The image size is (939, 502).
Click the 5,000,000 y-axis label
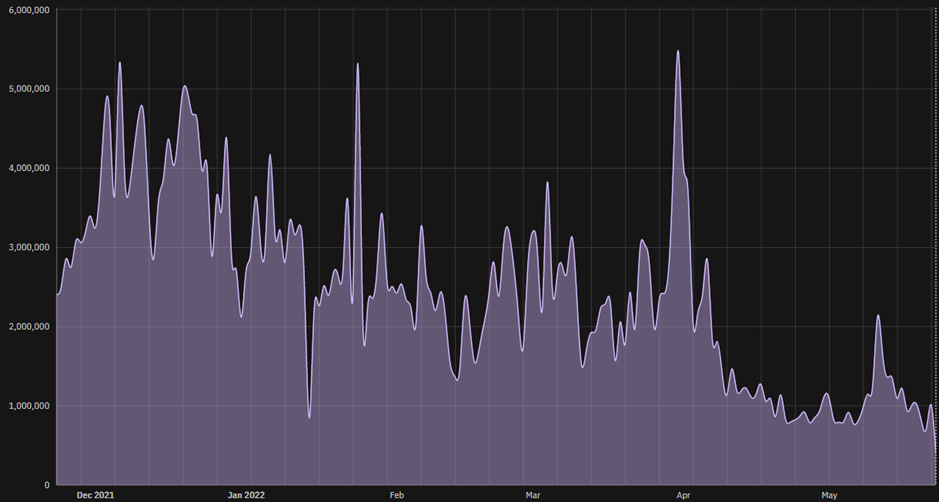pos(29,89)
